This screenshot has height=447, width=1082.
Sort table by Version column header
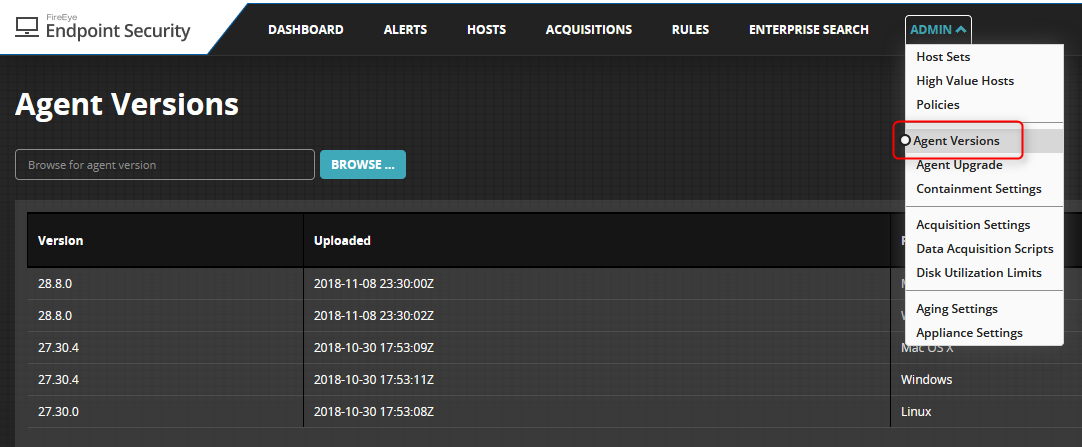(x=61, y=240)
